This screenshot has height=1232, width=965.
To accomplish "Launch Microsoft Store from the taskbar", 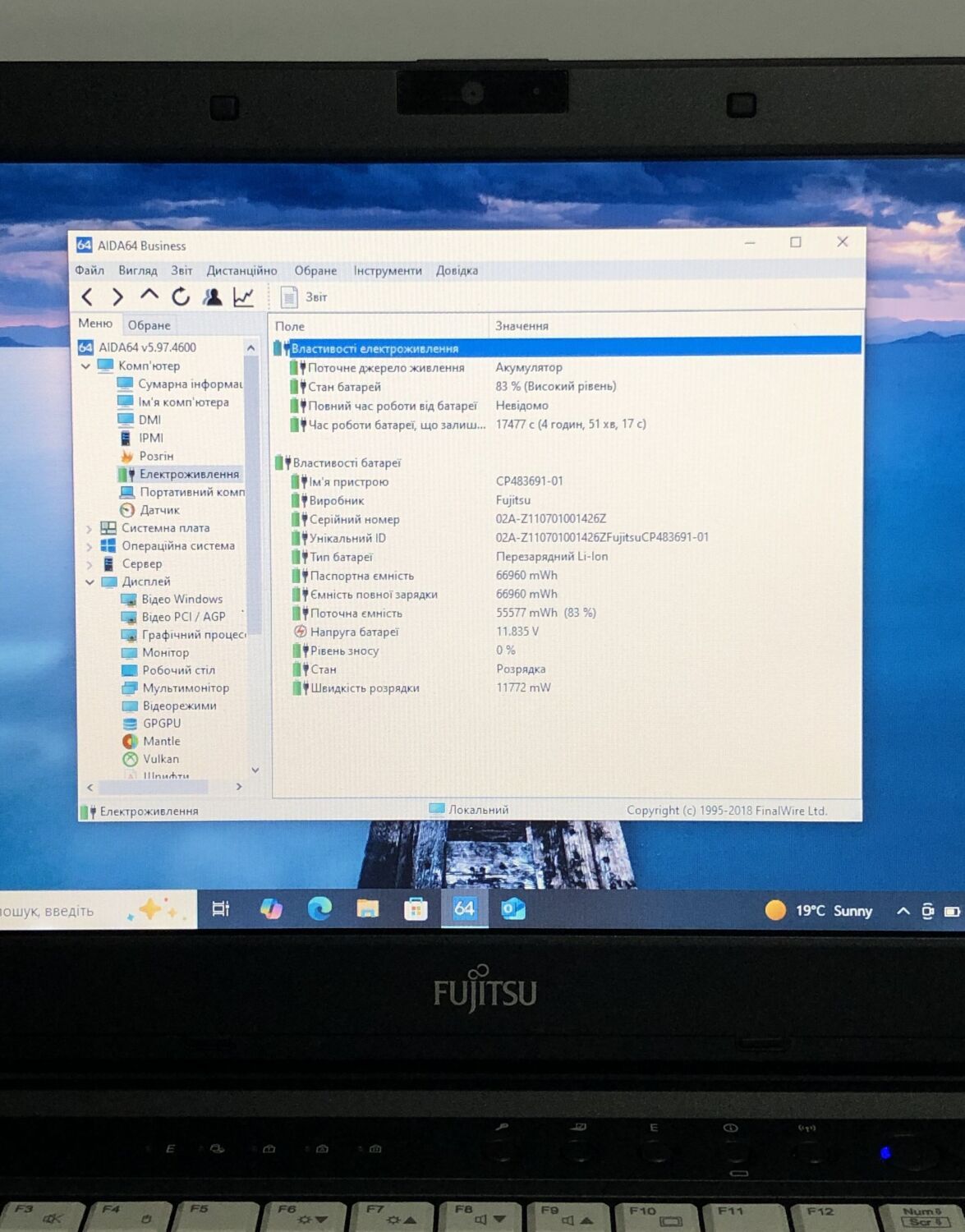I will 416,909.
